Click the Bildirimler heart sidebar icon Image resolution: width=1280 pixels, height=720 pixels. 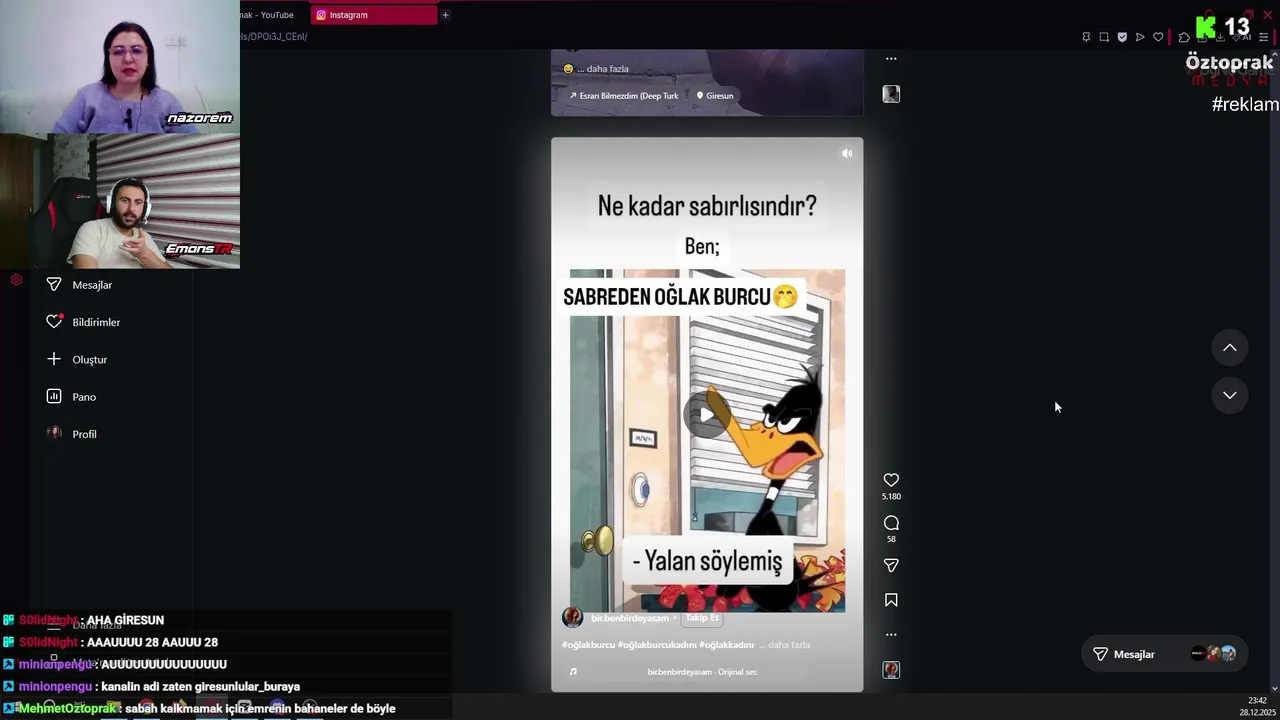pos(54,322)
